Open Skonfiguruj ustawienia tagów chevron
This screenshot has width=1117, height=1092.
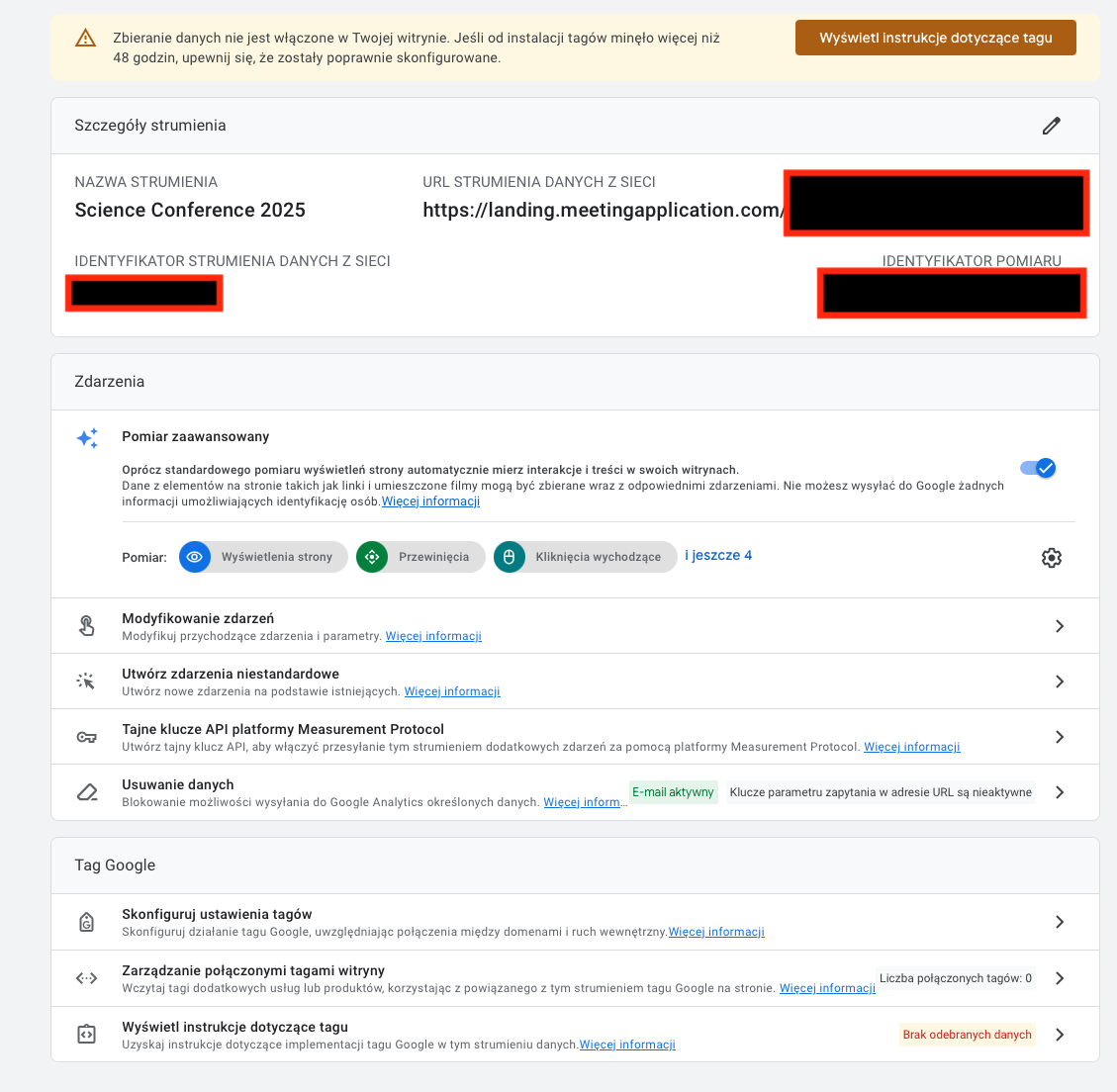click(1060, 922)
